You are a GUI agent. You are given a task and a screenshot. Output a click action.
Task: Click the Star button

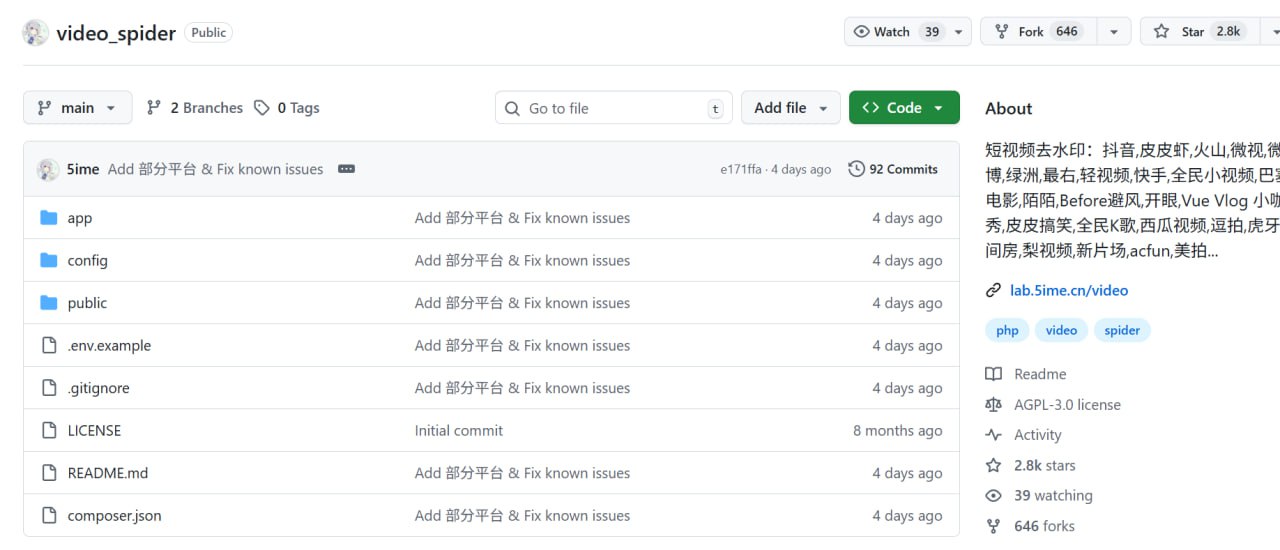(x=1200, y=32)
